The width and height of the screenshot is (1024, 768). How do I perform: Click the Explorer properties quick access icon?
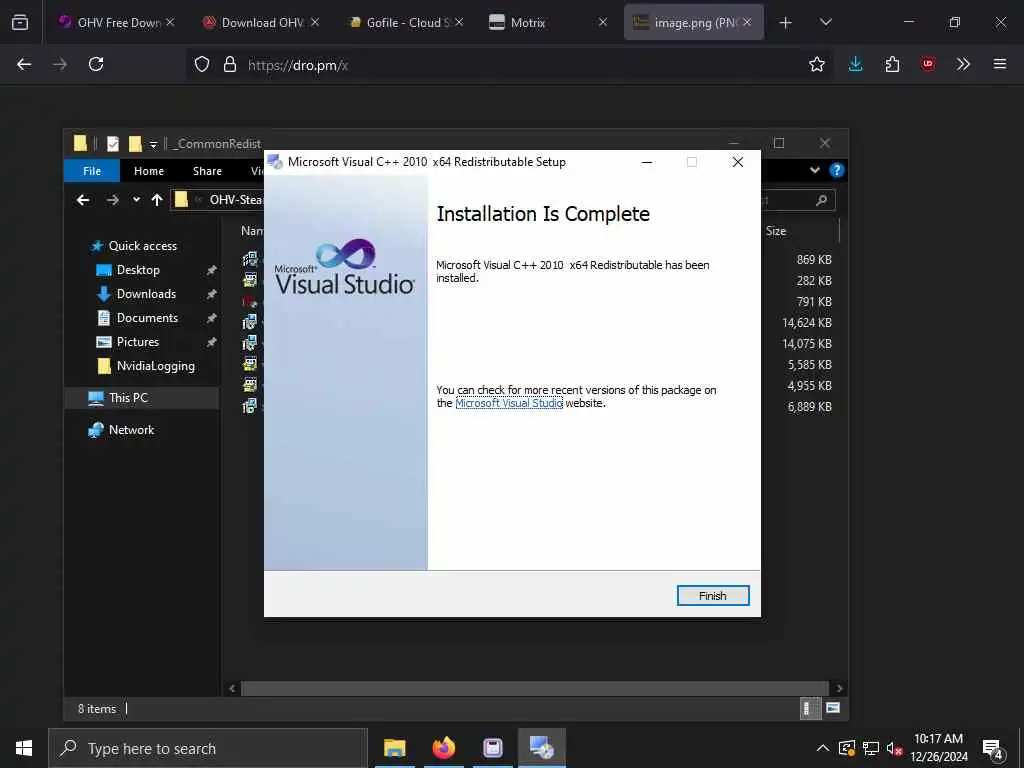[113, 144]
